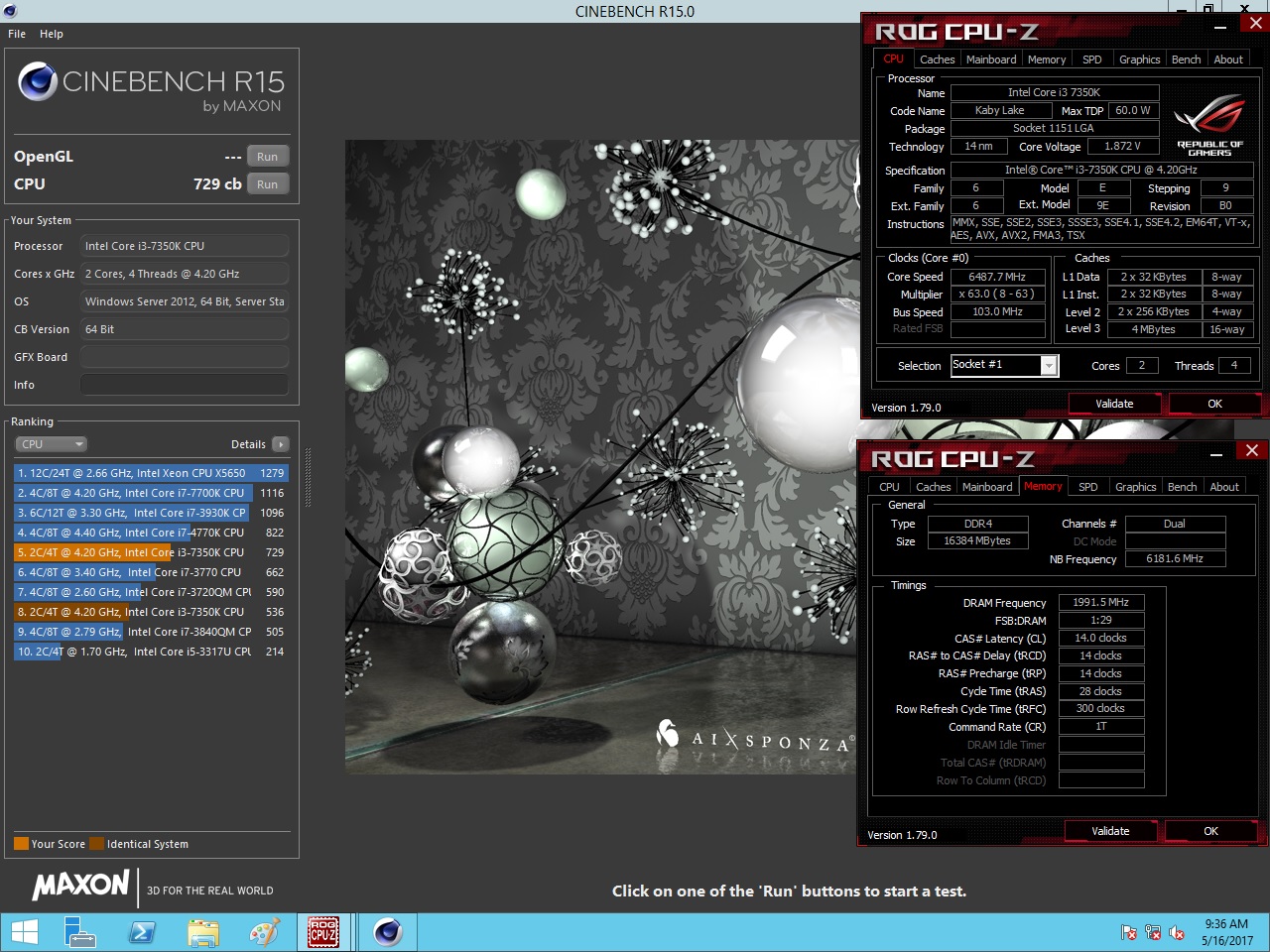Click the Cinebench R15 logo sphere
This screenshot has height=952, width=1270.
pos(38,81)
